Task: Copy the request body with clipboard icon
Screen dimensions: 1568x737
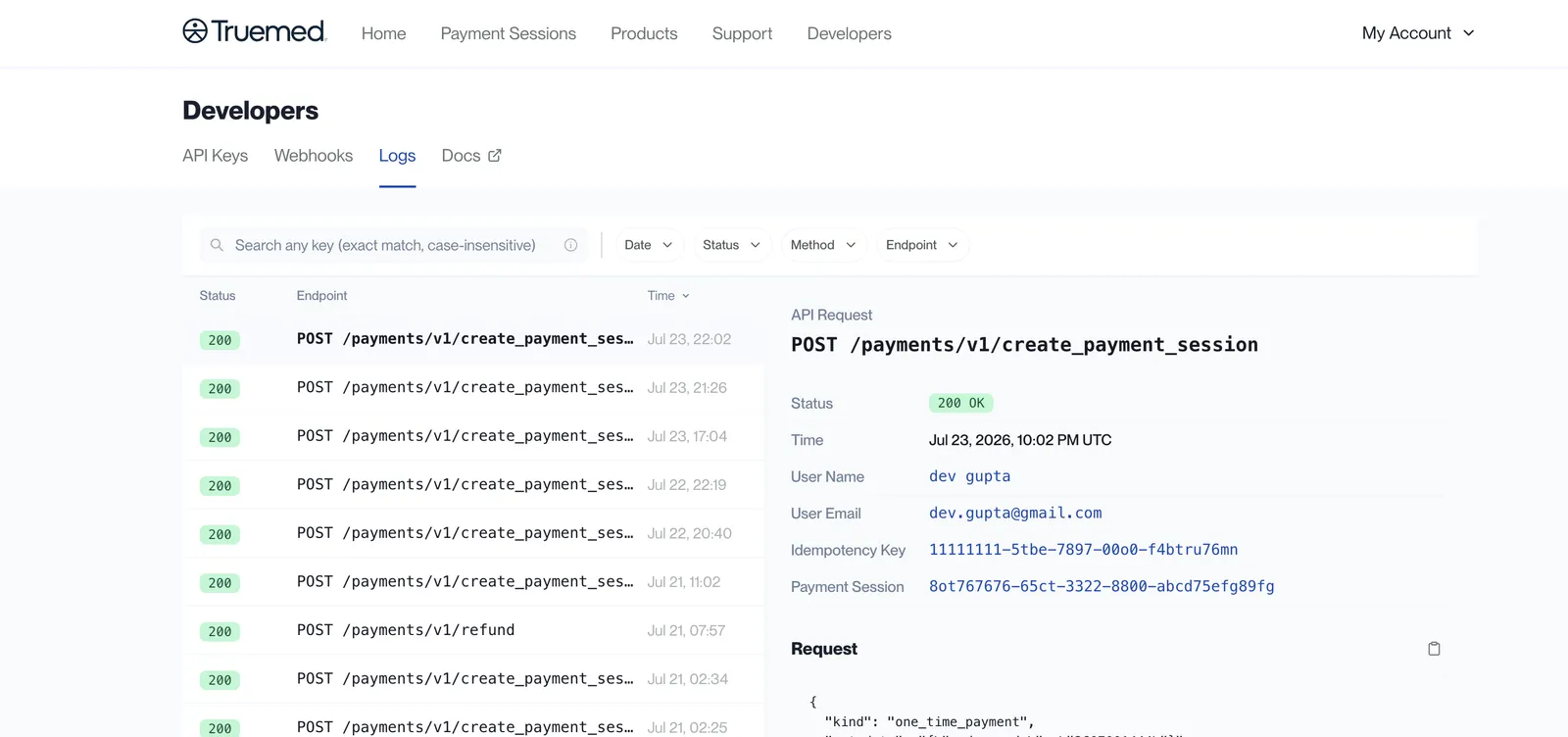Action: [1434, 649]
